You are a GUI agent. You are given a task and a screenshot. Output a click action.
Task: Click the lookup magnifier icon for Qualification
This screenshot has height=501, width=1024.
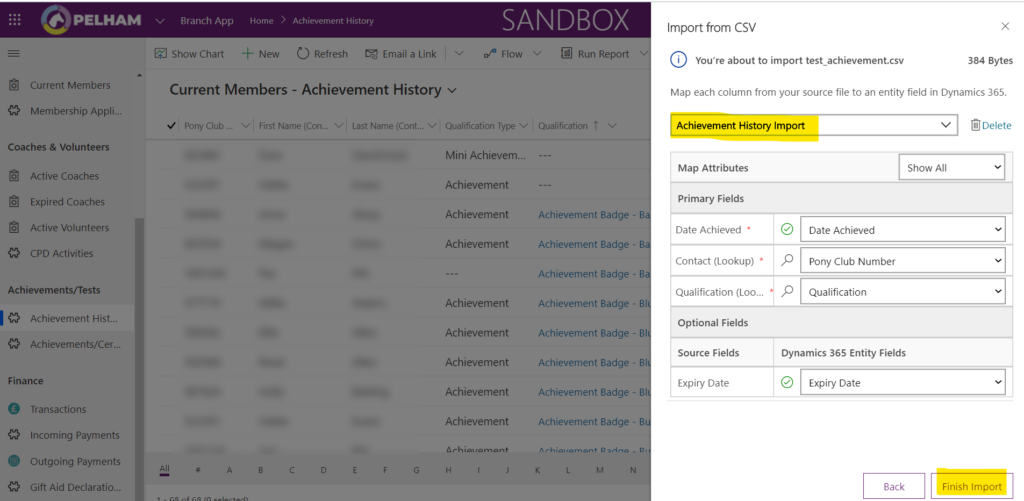(x=787, y=292)
